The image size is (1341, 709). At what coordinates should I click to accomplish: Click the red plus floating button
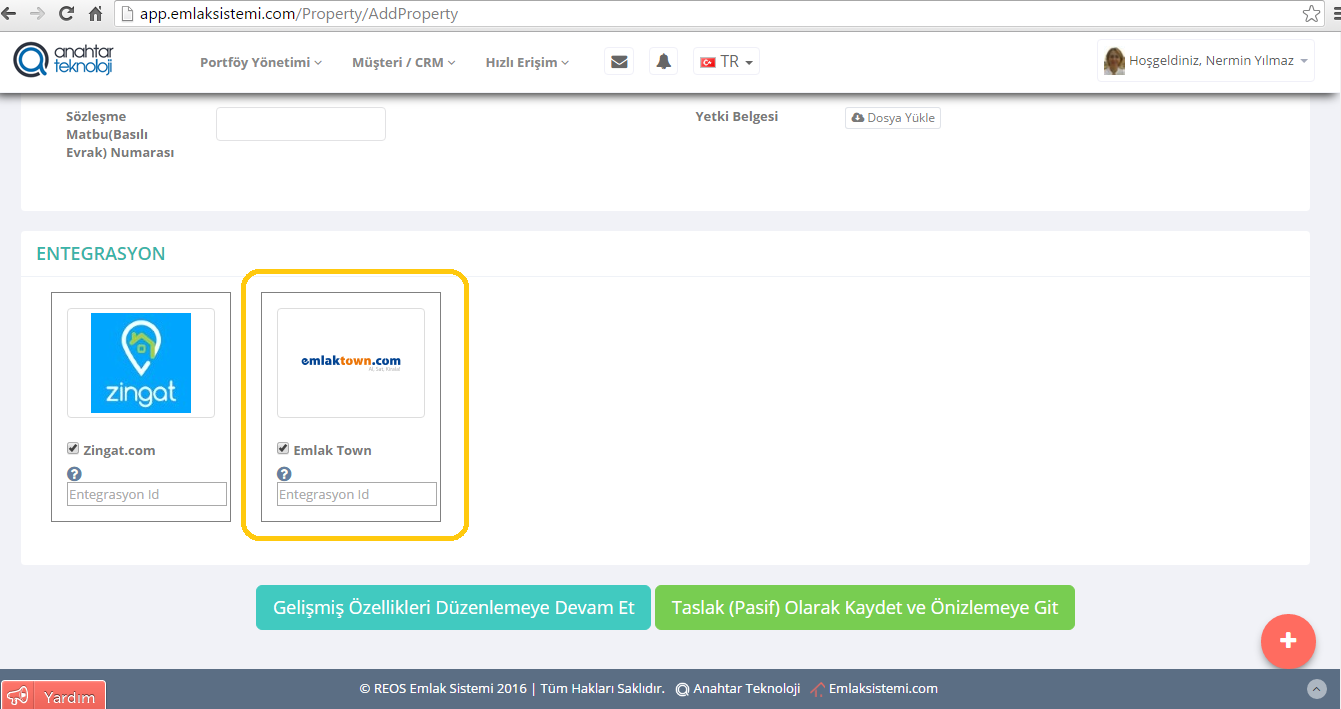(x=1288, y=640)
